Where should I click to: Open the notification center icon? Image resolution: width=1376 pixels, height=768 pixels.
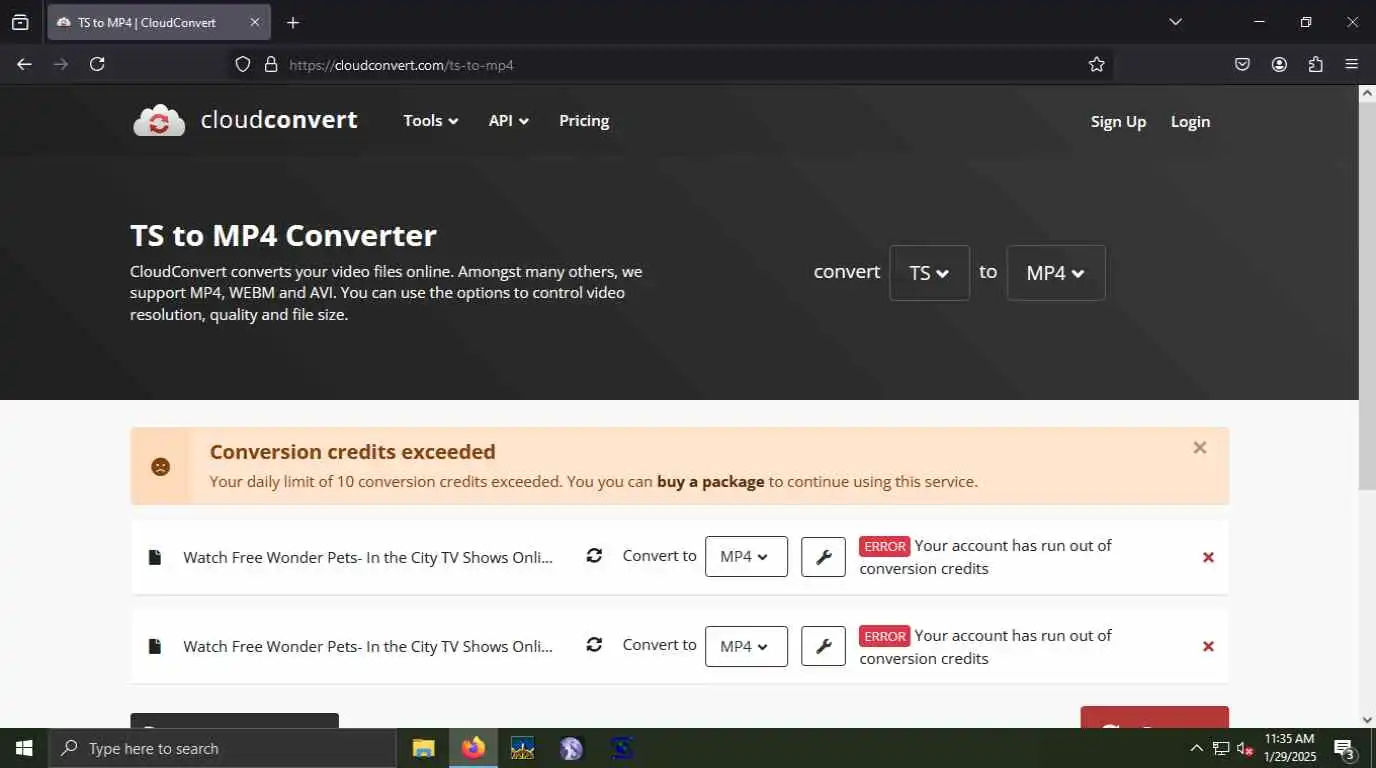(1344, 748)
